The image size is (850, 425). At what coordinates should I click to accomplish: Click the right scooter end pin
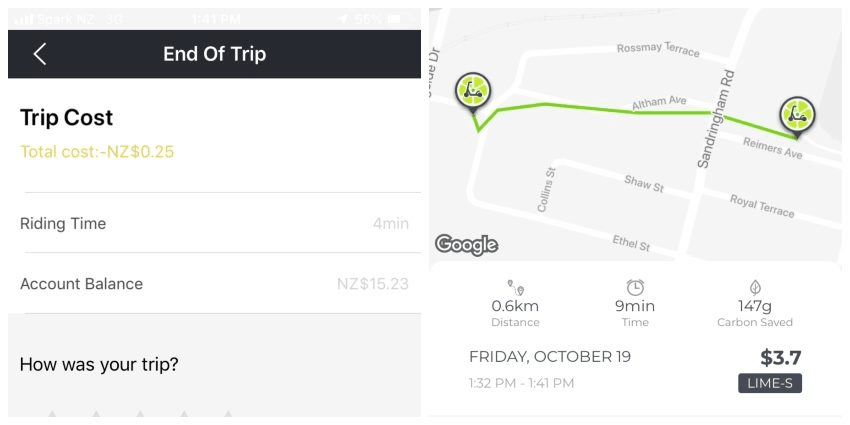(797, 115)
